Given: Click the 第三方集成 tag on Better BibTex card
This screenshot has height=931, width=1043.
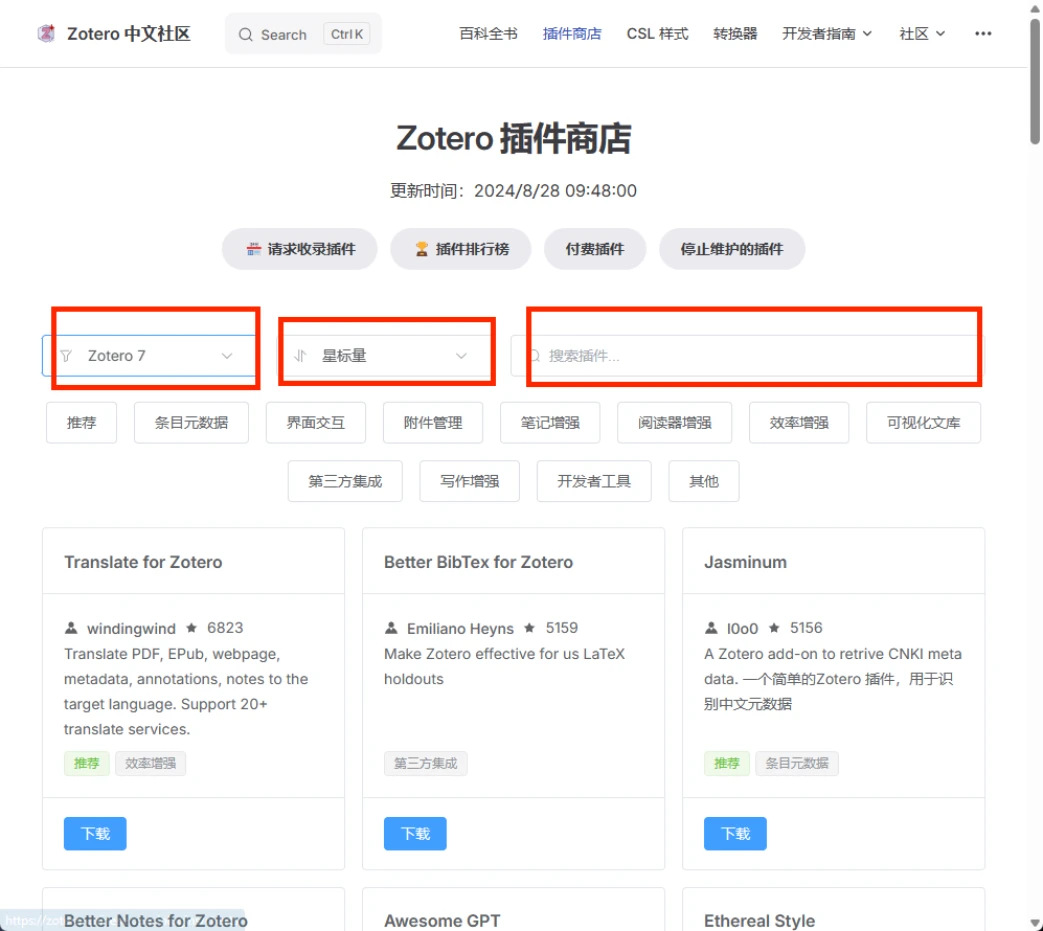Looking at the screenshot, I should 426,763.
